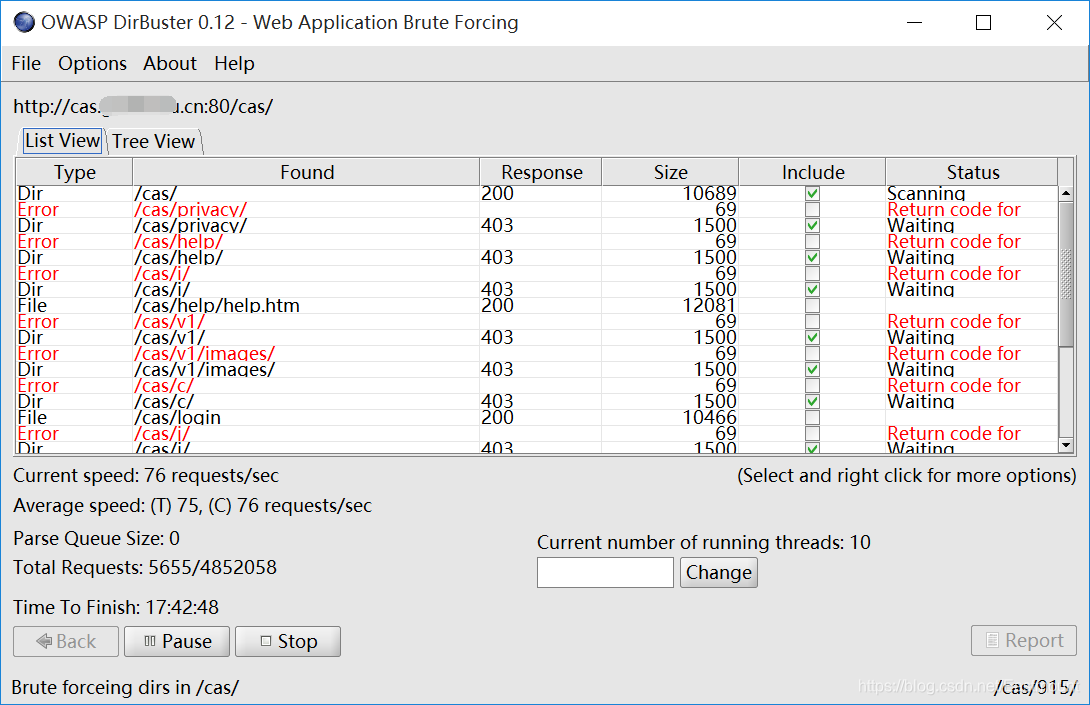Click the Back button

coord(66,641)
